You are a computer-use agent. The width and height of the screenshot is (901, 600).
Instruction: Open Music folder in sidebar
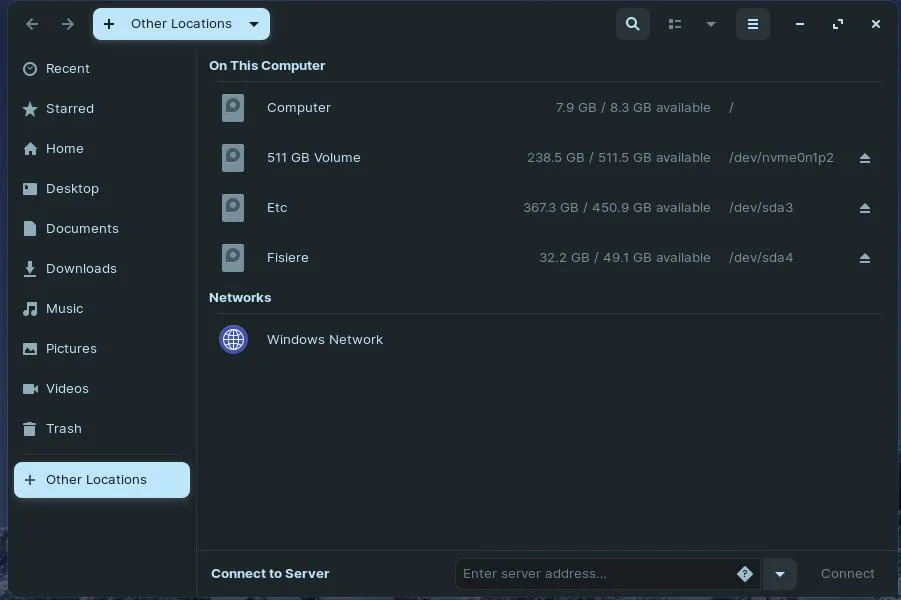click(x=102, y=309)
